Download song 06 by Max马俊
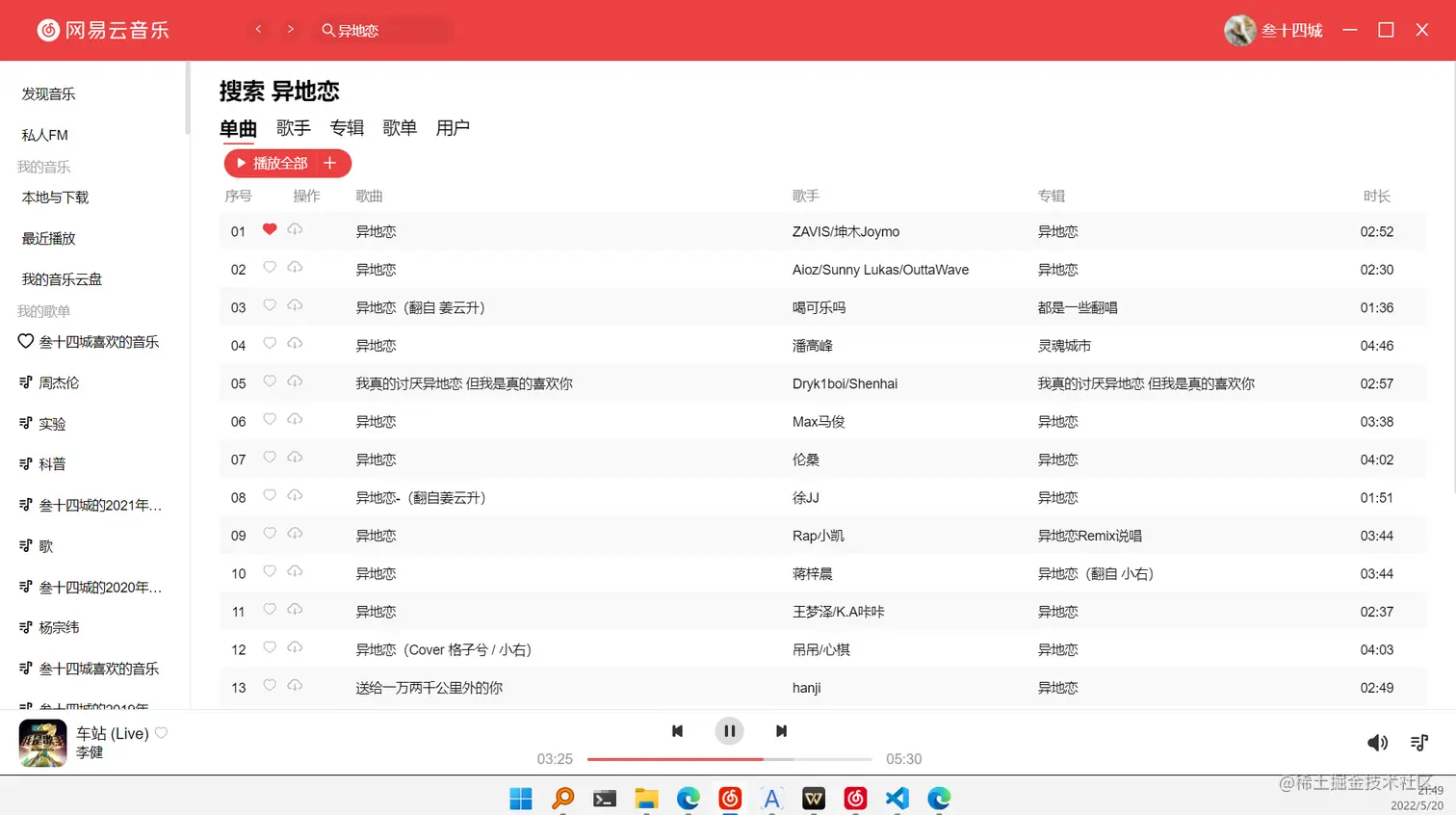This screenshot has height=815, width=1456. click(x=295, y=419)
